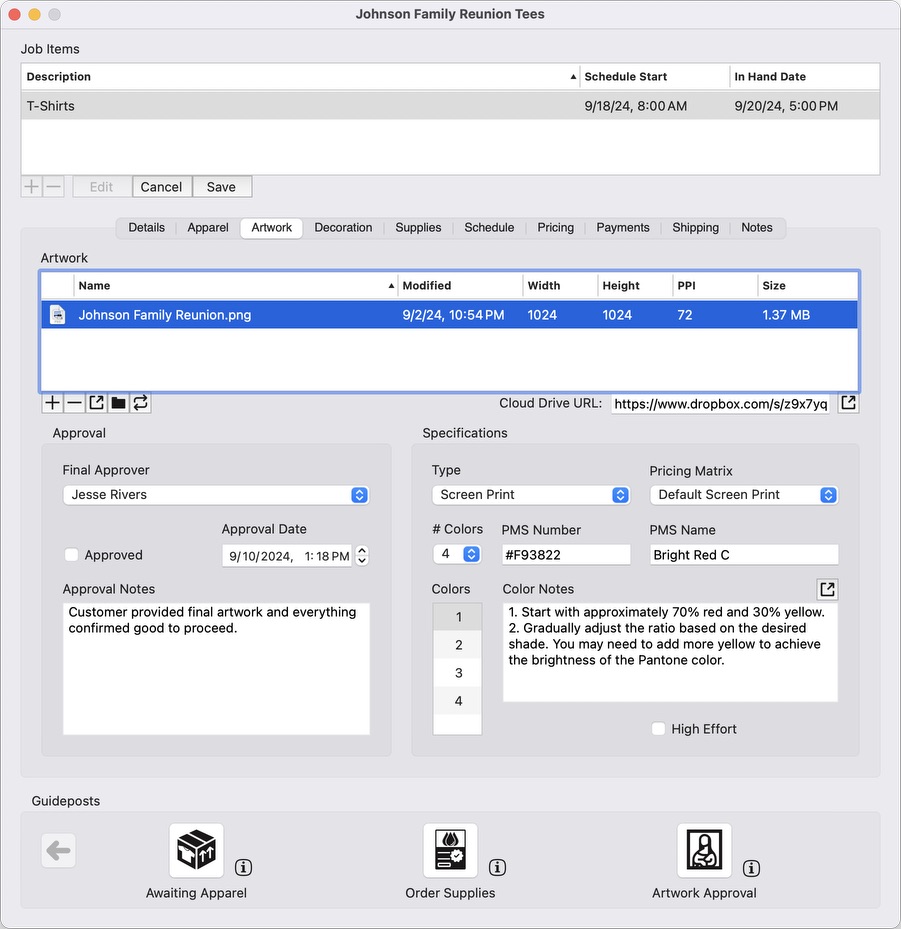Click the Artwork Approval guidepost icon
The image size is (901, 929).
coord(704,850)
